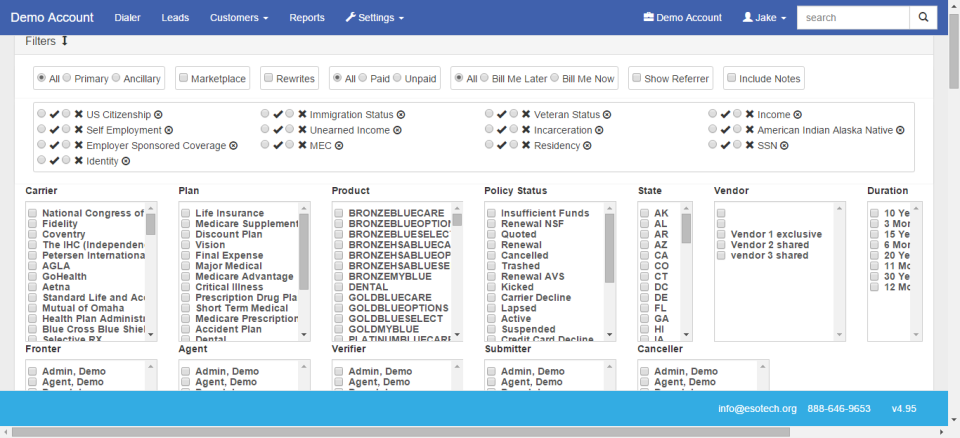Choose the Paid radio option
The image size is (960, 438).
(363, 78)
